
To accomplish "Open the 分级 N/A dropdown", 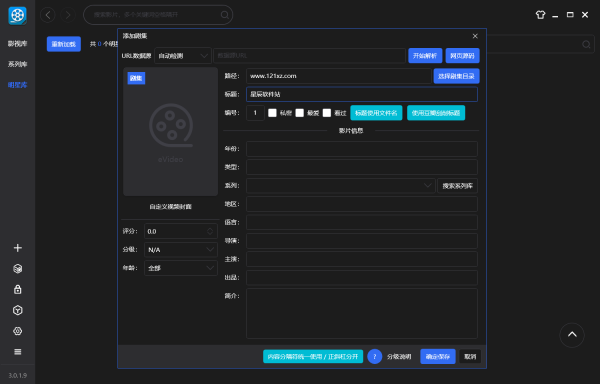I will pos(181,250).
